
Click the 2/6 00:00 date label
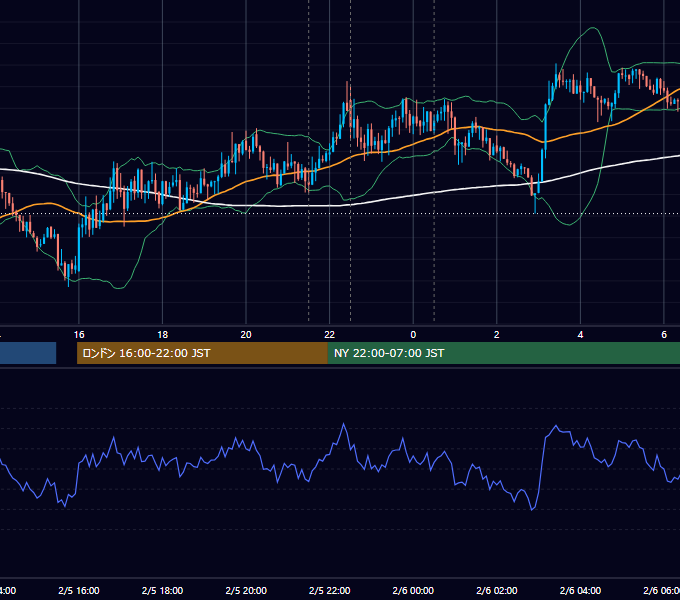coord(413,590)
